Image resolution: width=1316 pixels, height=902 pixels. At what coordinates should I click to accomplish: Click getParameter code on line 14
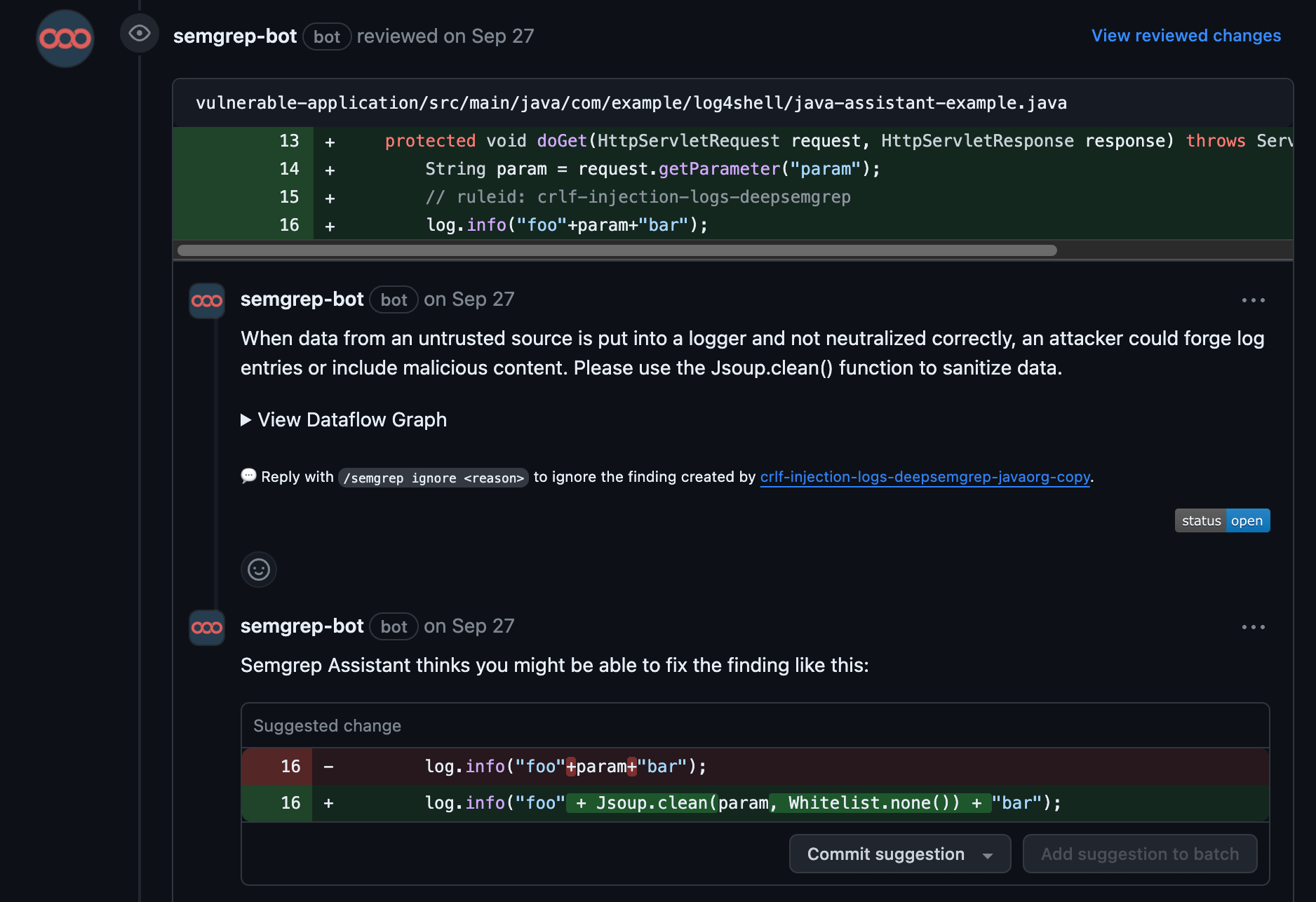tap(719, 169)
